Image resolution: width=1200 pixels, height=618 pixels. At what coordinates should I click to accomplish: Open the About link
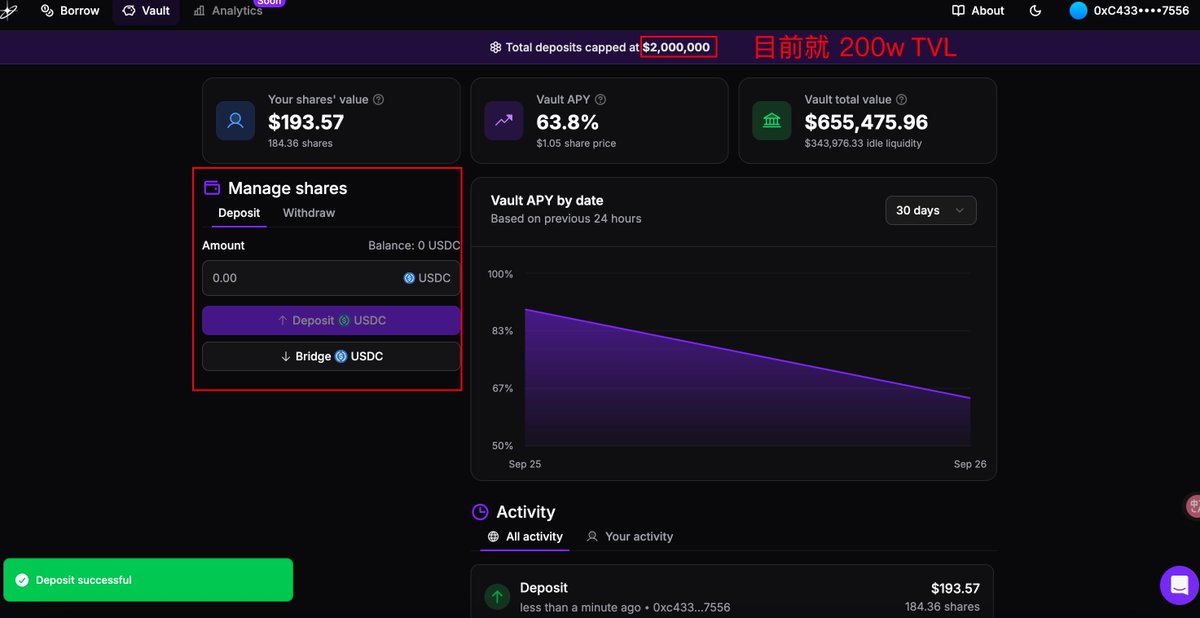(x=978, y=11)
